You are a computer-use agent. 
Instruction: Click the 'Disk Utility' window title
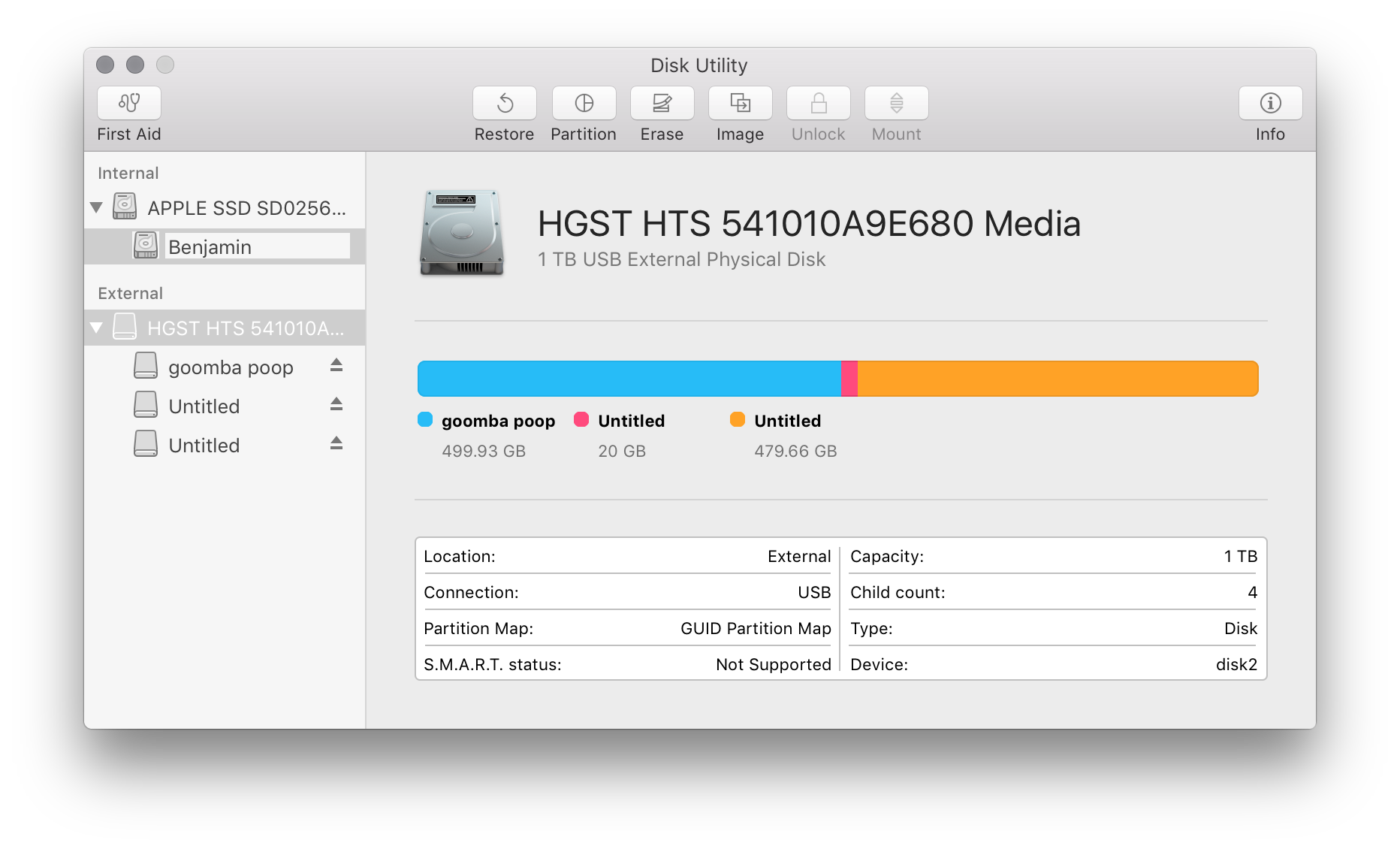click(699, 65)
